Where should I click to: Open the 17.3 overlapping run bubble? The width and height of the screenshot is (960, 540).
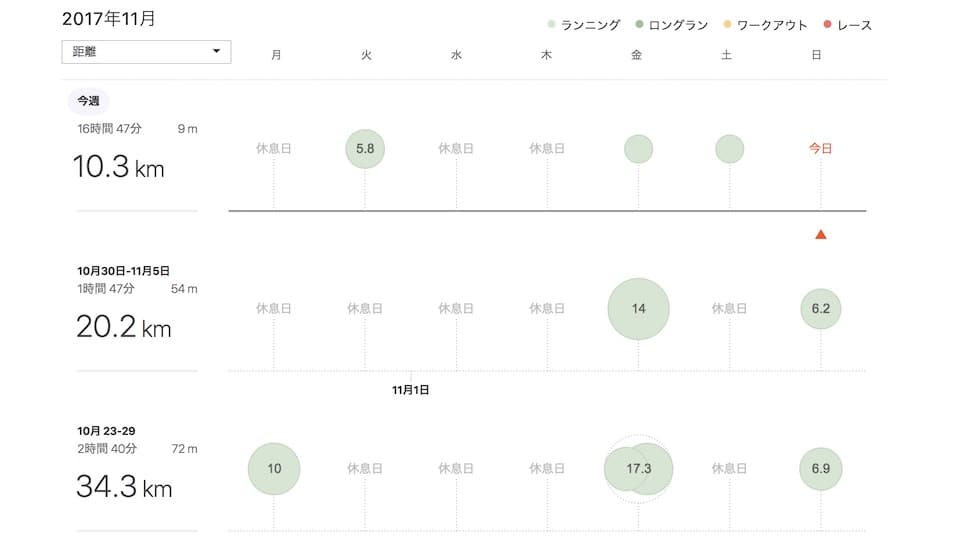click(638, 469)
